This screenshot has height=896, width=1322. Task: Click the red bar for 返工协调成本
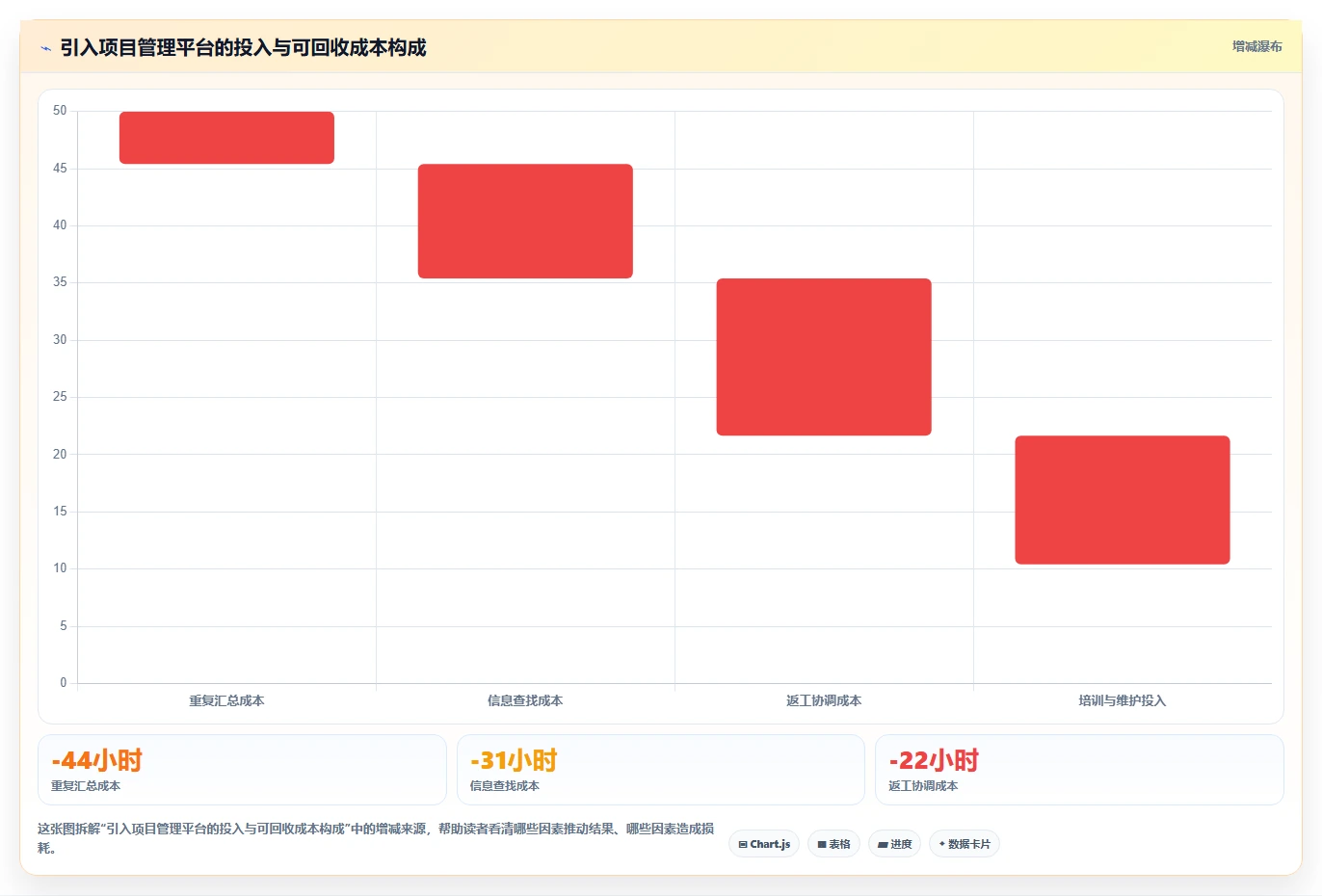click(824, 357)
